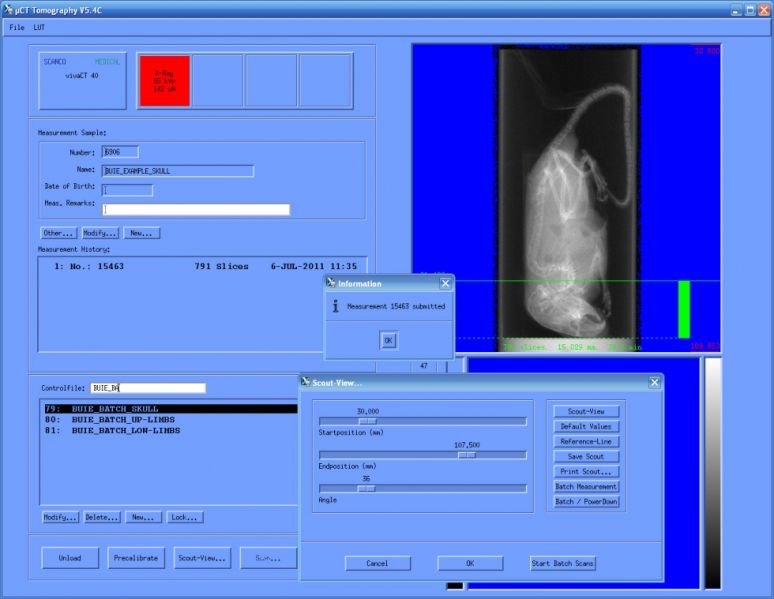Click the Unload button

click(70, 558)
